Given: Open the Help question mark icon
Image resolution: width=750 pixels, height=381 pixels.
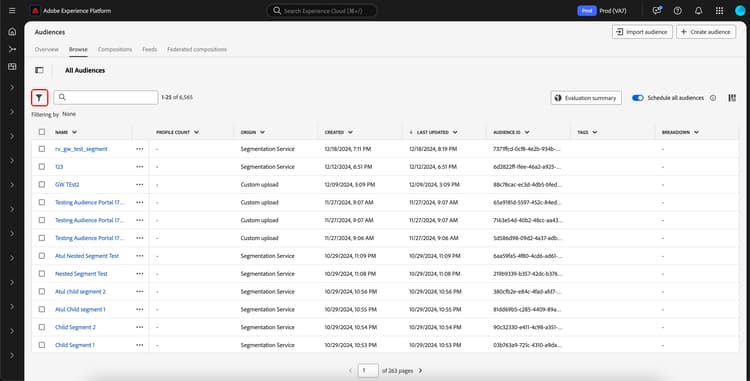Looking at the screenshot, I should [x=677, y=11].
